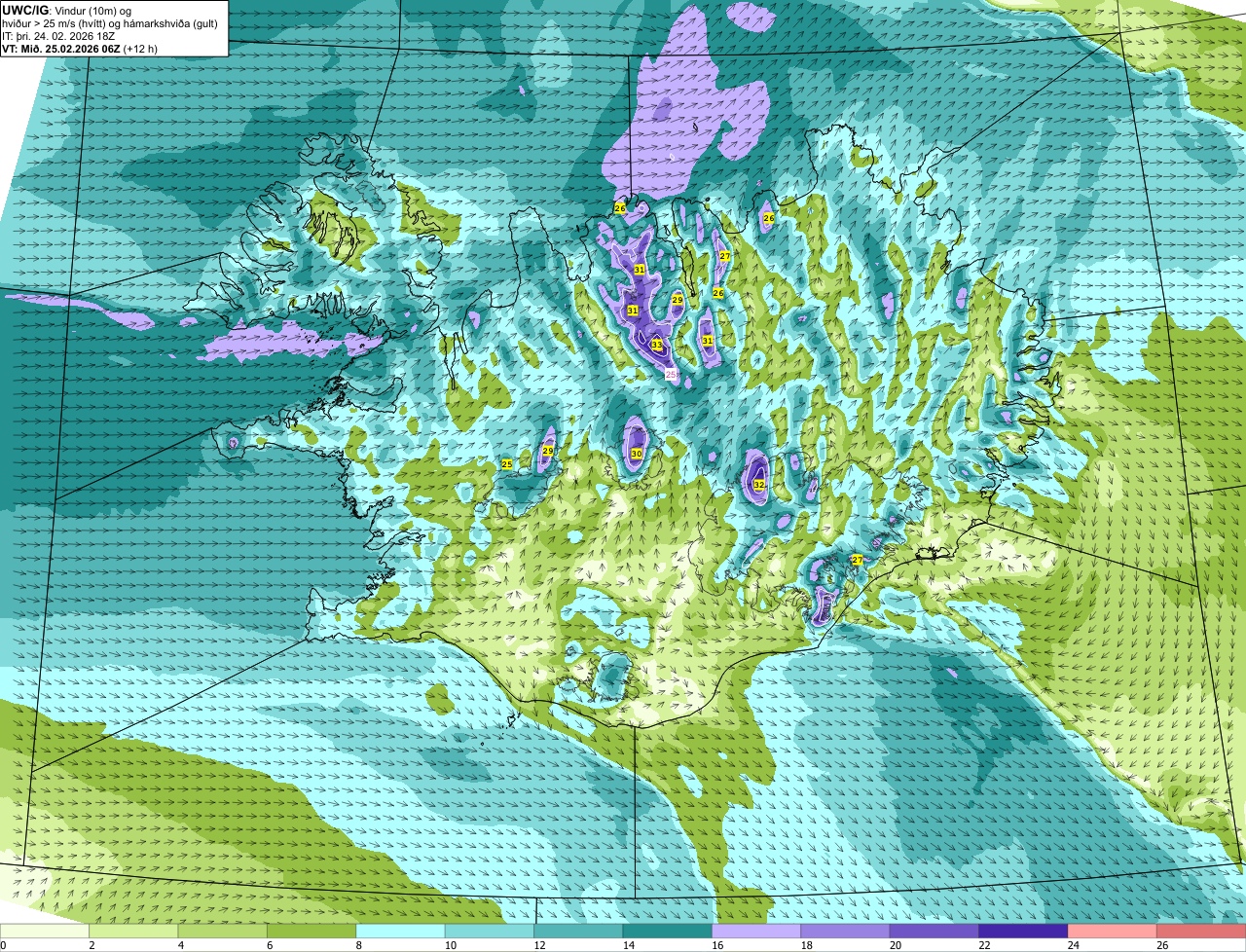Image resolution: width=1246 pixels, height=952 pixels.
Task: Click the yellow "33" maximum gust label
Action: pyautogui.click(x=657, y=345)
